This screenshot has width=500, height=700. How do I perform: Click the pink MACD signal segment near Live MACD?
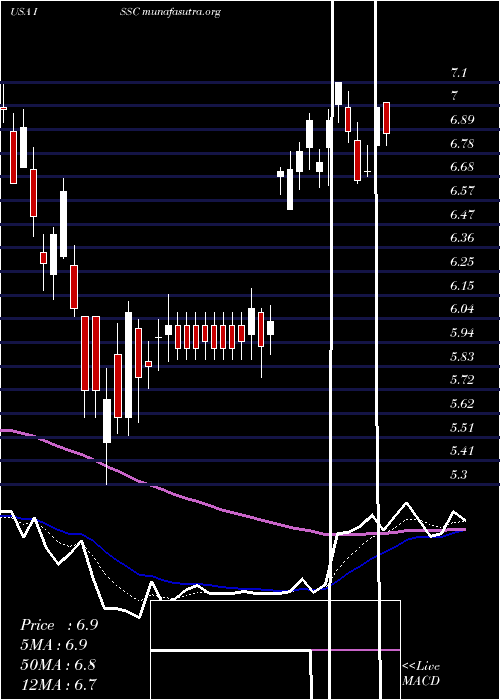point(355,650)
